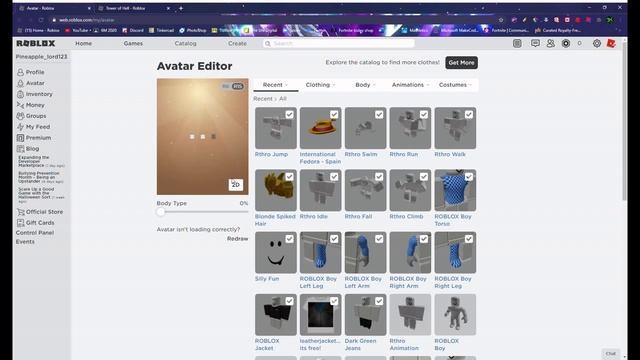Switch to the Tower of Hell browser tab
This screenshot has width=640, height=360.
[x=133, y=8]
